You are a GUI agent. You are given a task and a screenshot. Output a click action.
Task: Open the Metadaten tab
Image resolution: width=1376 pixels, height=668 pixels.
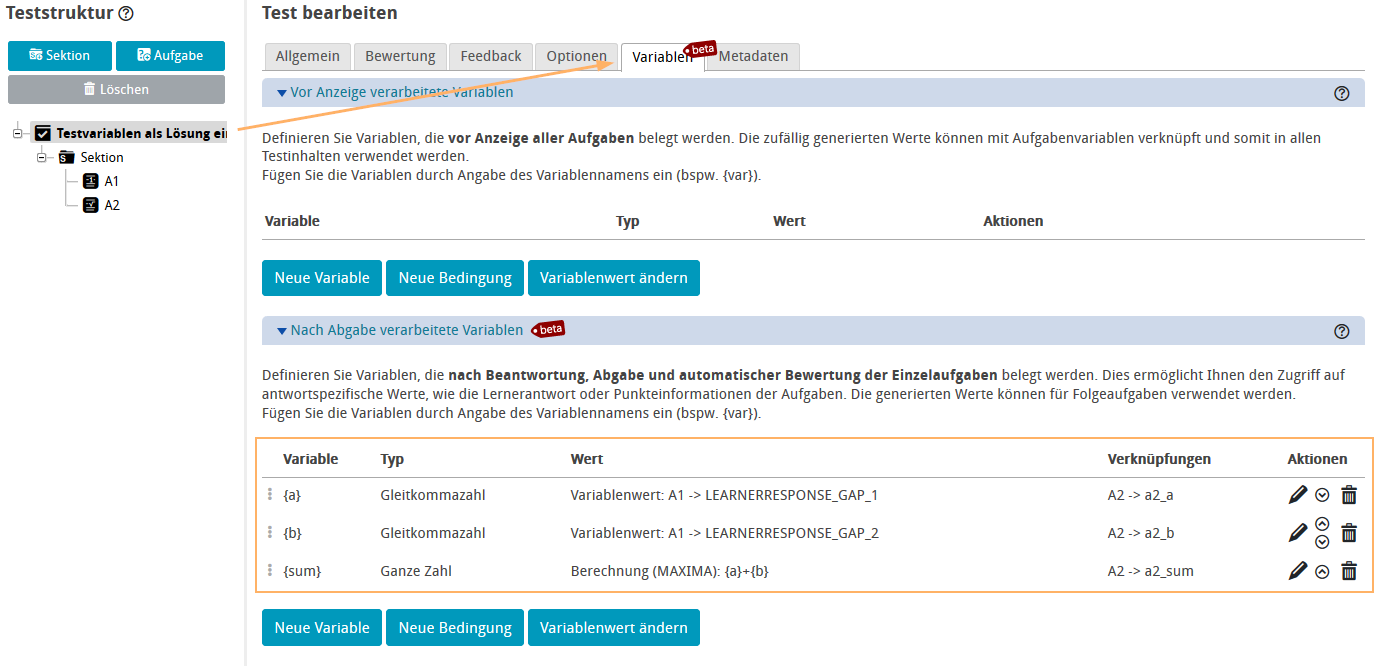[753, 56]
